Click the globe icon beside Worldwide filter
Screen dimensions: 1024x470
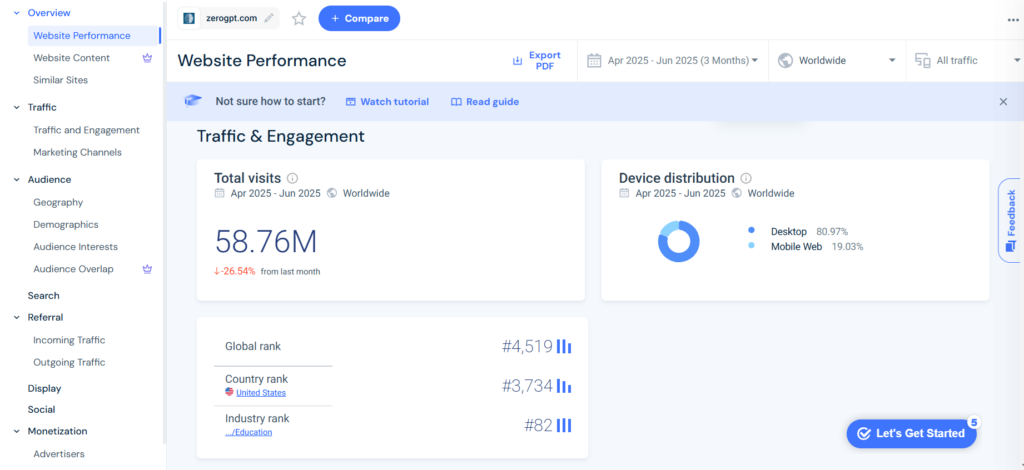click(785, 61)
